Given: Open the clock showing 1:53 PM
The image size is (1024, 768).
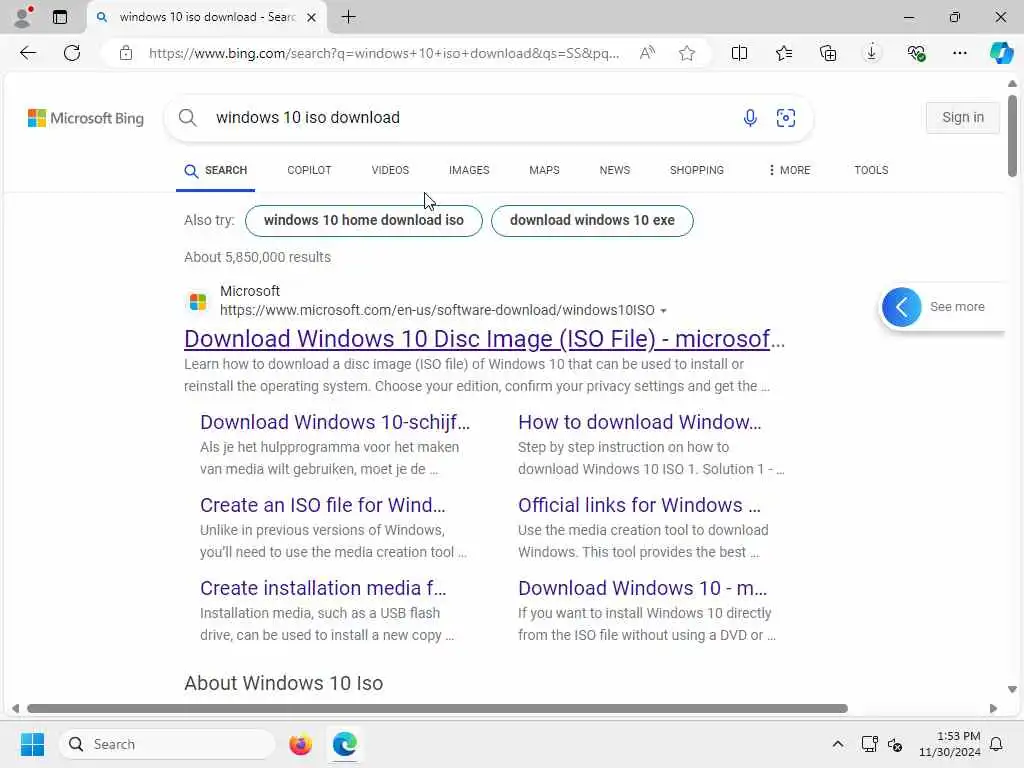Looking at the screenshot, I should (950, 744).
